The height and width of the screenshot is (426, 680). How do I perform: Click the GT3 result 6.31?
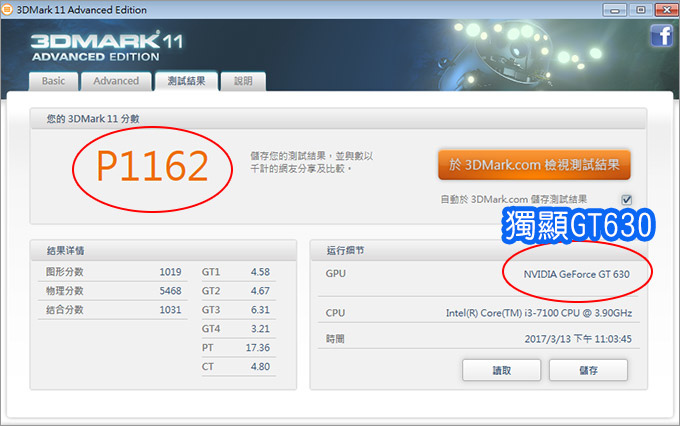tap(260, 310)
